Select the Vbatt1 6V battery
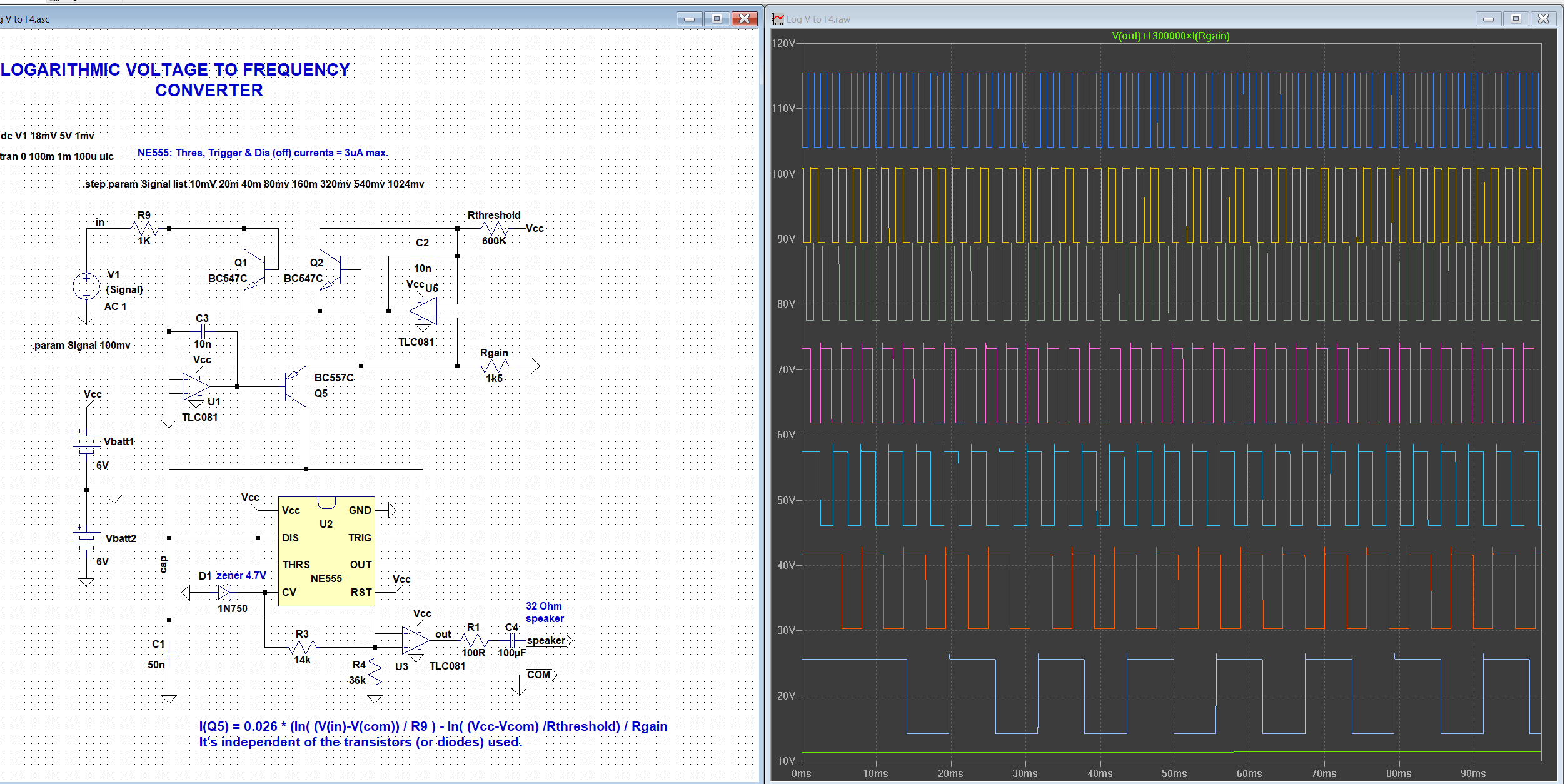 [x=86, y=443]
